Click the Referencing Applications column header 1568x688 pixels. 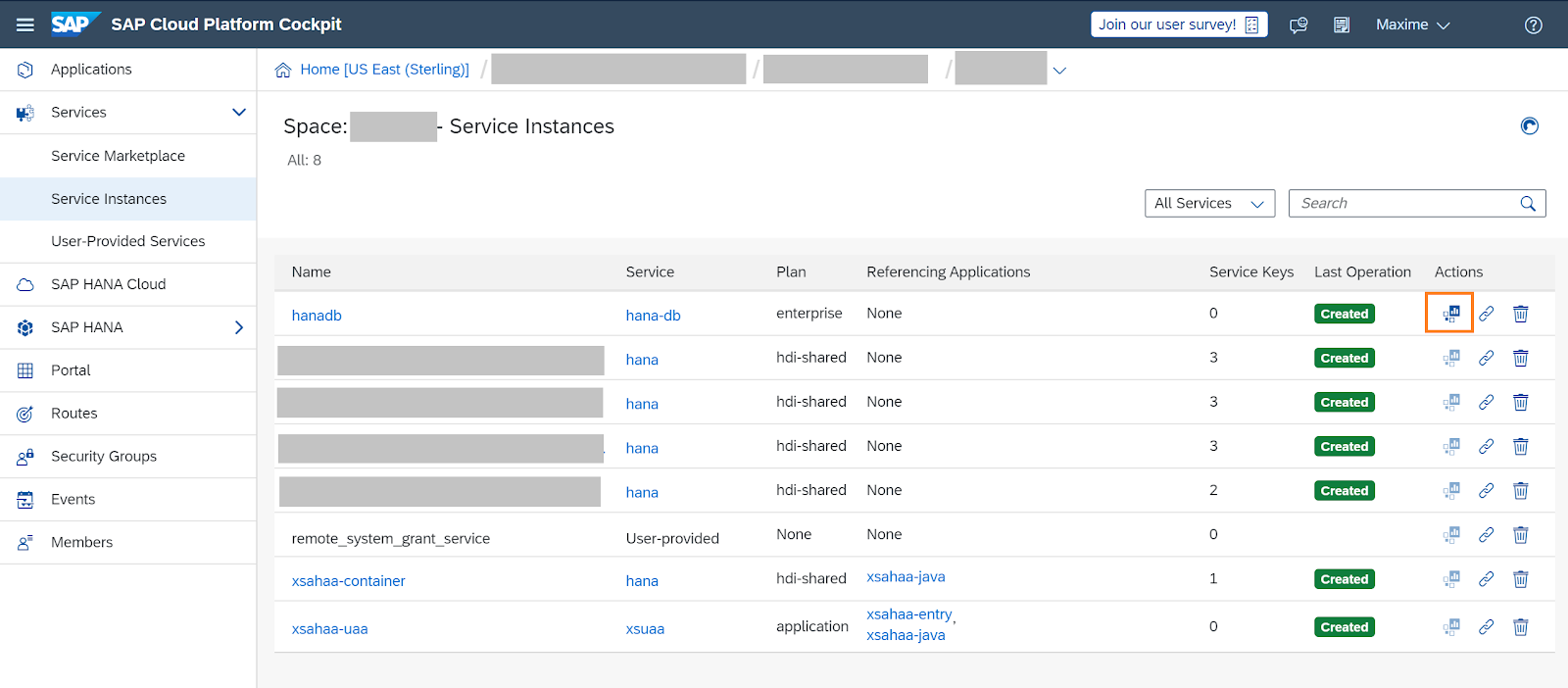(x=948, y=272)
